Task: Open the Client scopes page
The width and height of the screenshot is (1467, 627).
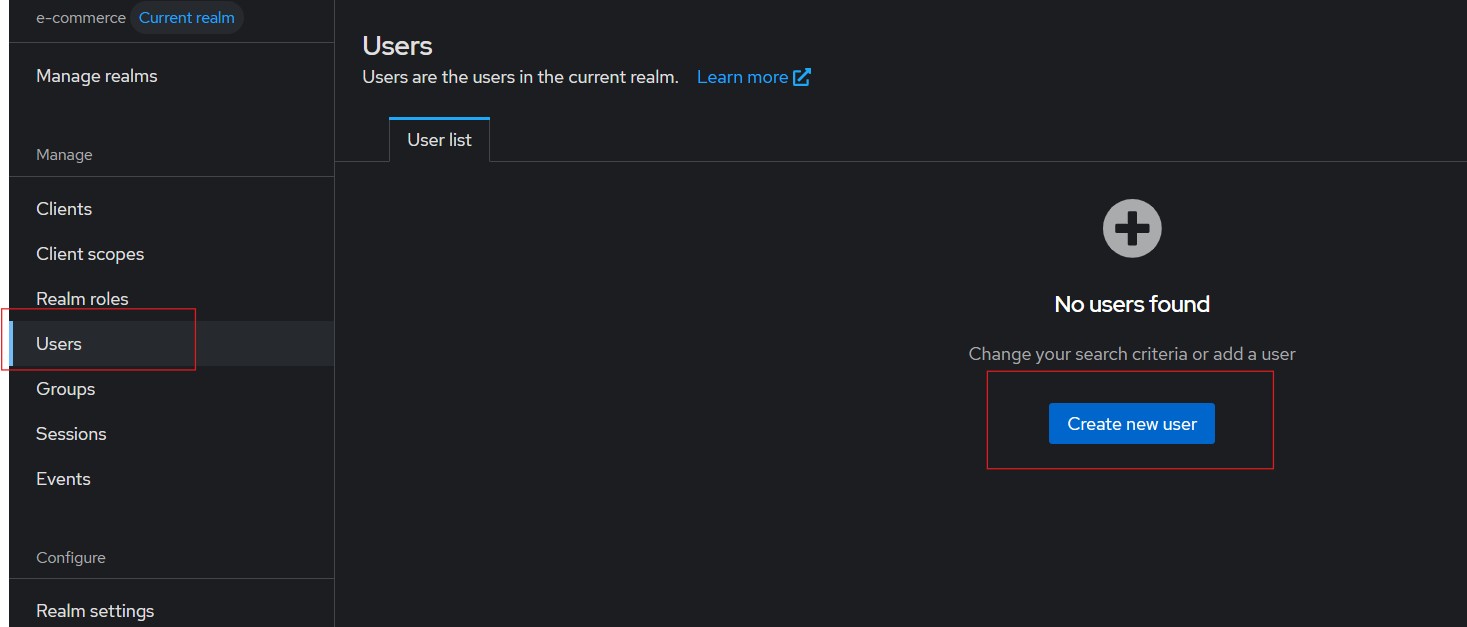Action: pos(90,254)
